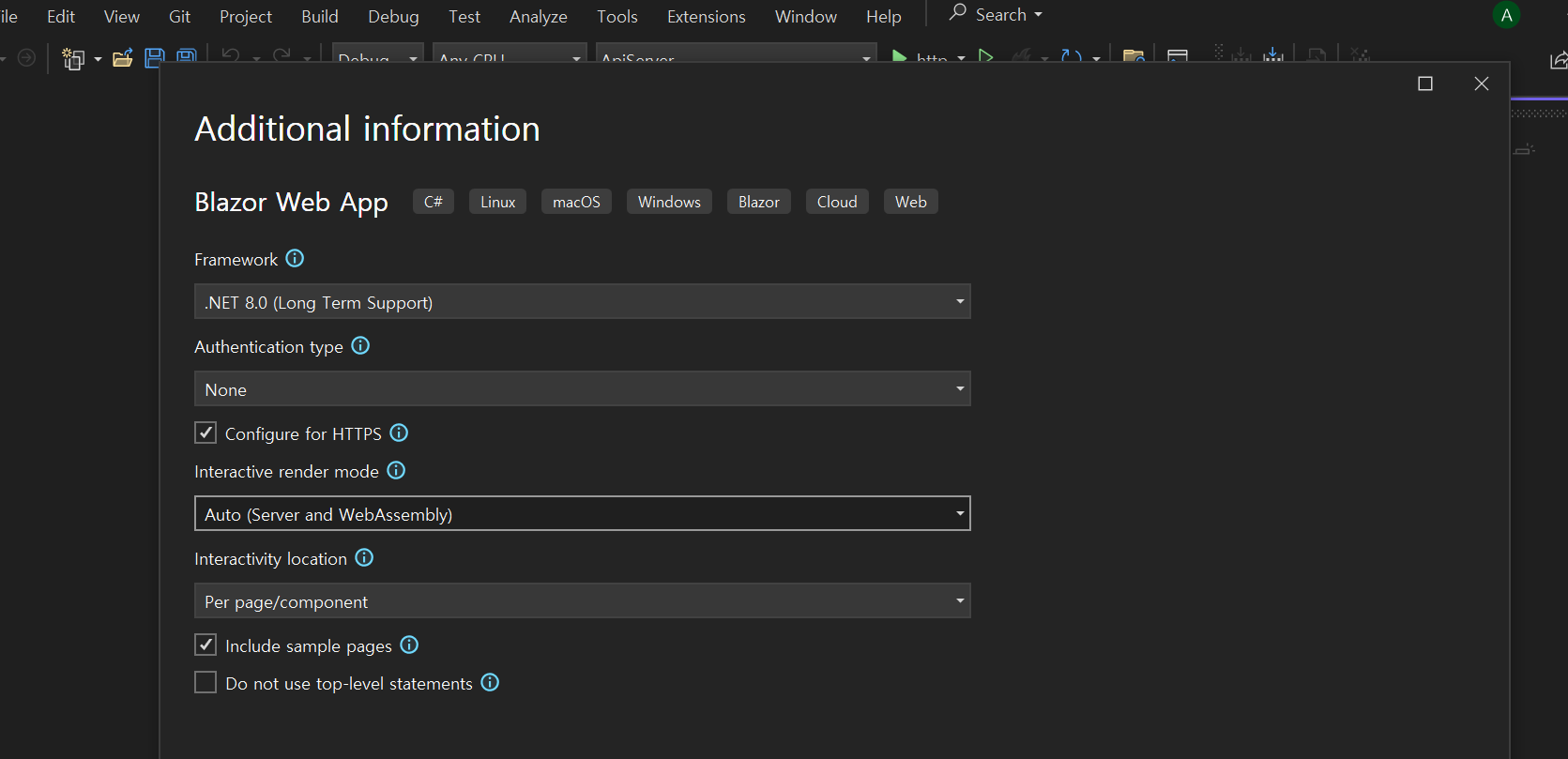Click the Linux tag

(x=498, y=202)
